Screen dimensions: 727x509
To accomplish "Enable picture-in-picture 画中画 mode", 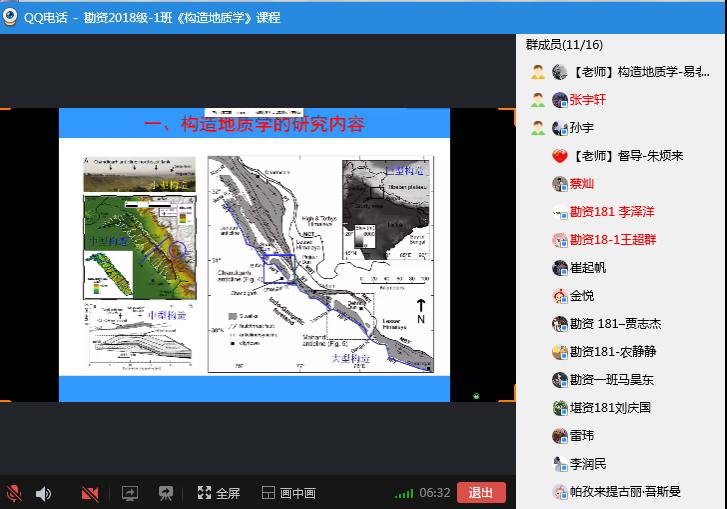I will (289, 493).
